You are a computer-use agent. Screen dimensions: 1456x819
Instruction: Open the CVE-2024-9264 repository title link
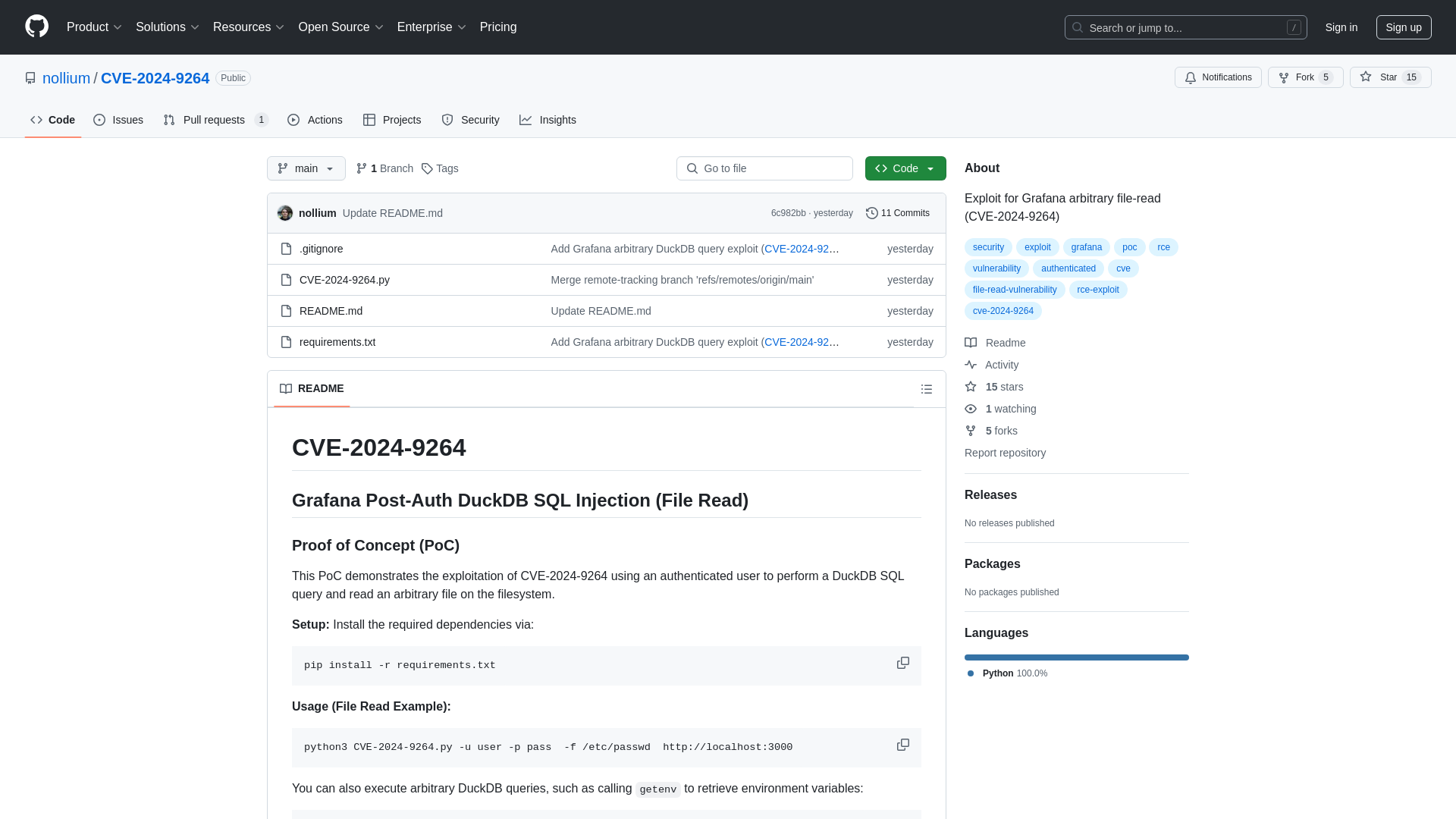coord(155,78)
